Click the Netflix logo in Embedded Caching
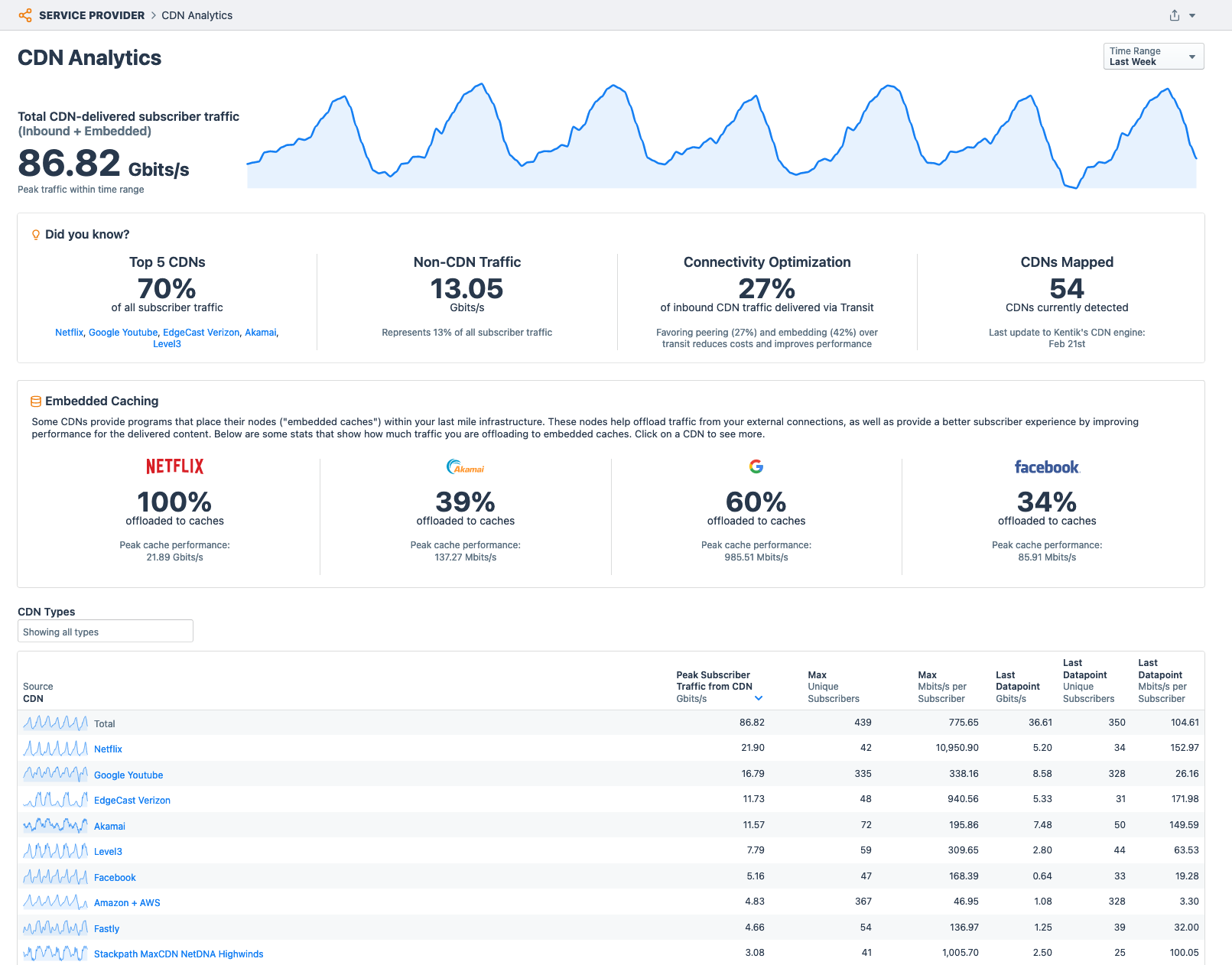The height and width of the screenshot is (965, 1232). 175,466
